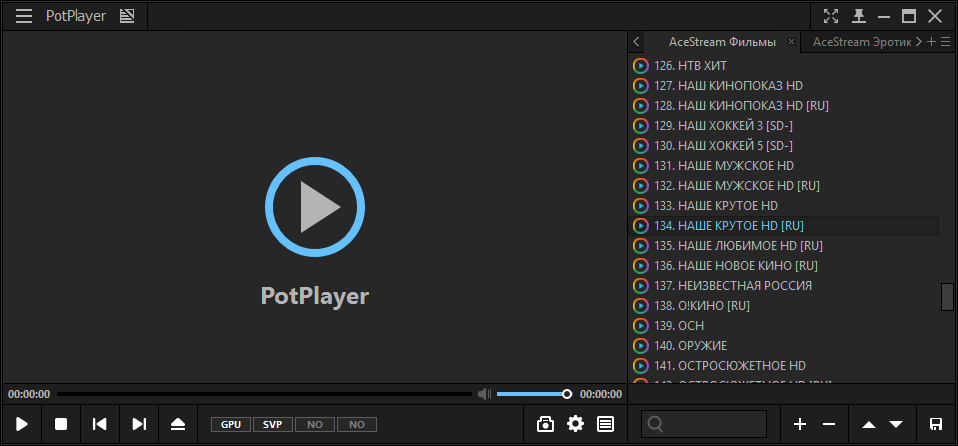Select 126. НТВ ХИТ in playlist
The height and width of the screenshot is (446, 958).
[783, 65]
